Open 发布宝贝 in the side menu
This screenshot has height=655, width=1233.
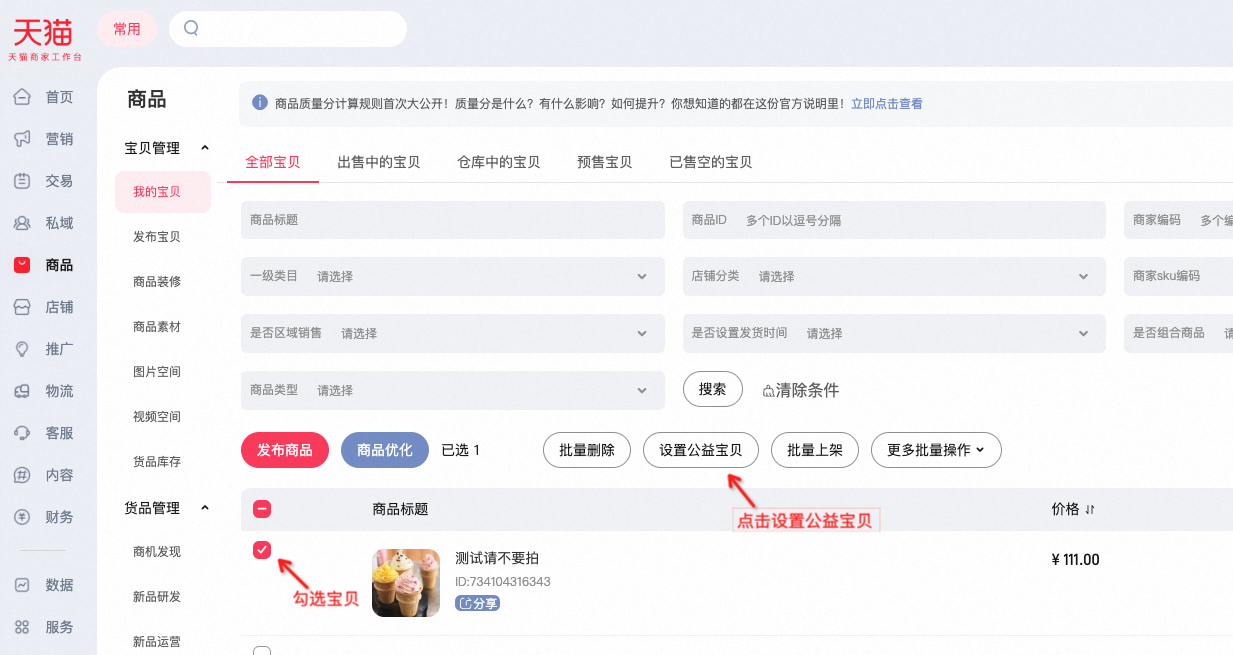click(157, 237)
